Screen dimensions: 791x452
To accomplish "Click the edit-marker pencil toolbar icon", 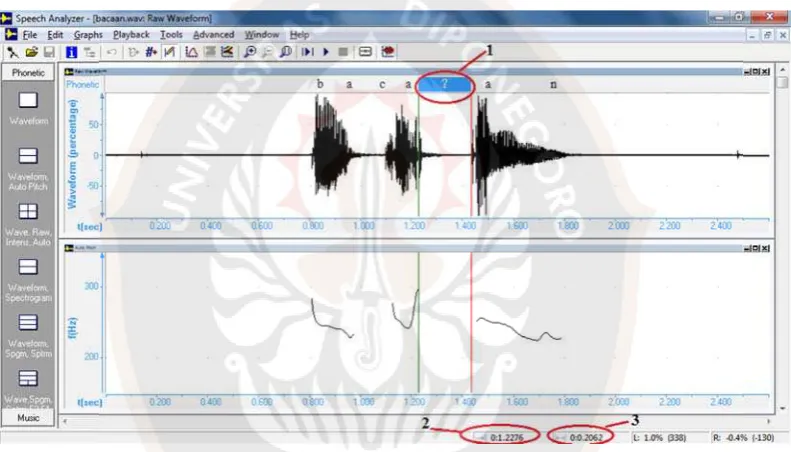I will [170, 52].
